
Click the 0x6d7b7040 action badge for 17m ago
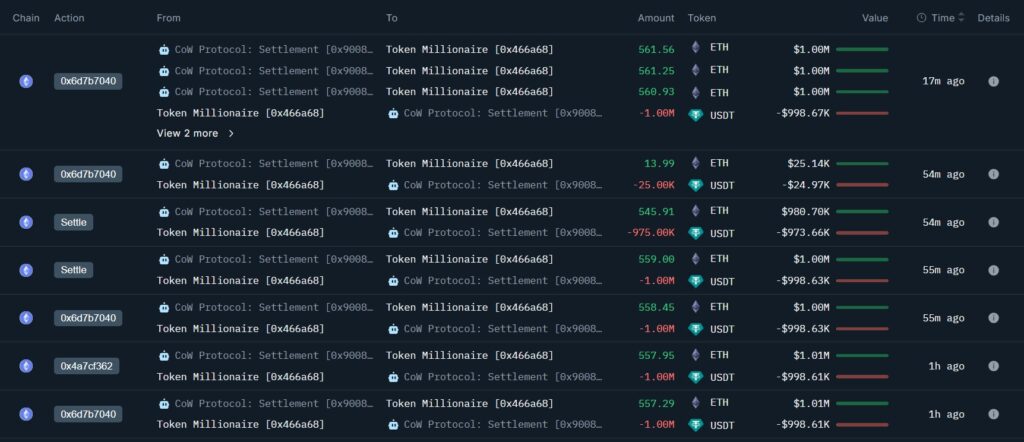click(88, 82)
